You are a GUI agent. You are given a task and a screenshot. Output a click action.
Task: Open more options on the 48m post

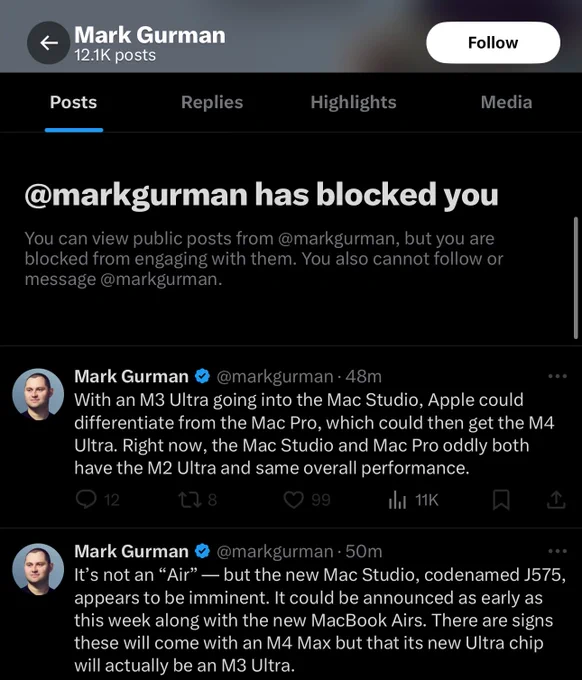click(x=557, y=376)
